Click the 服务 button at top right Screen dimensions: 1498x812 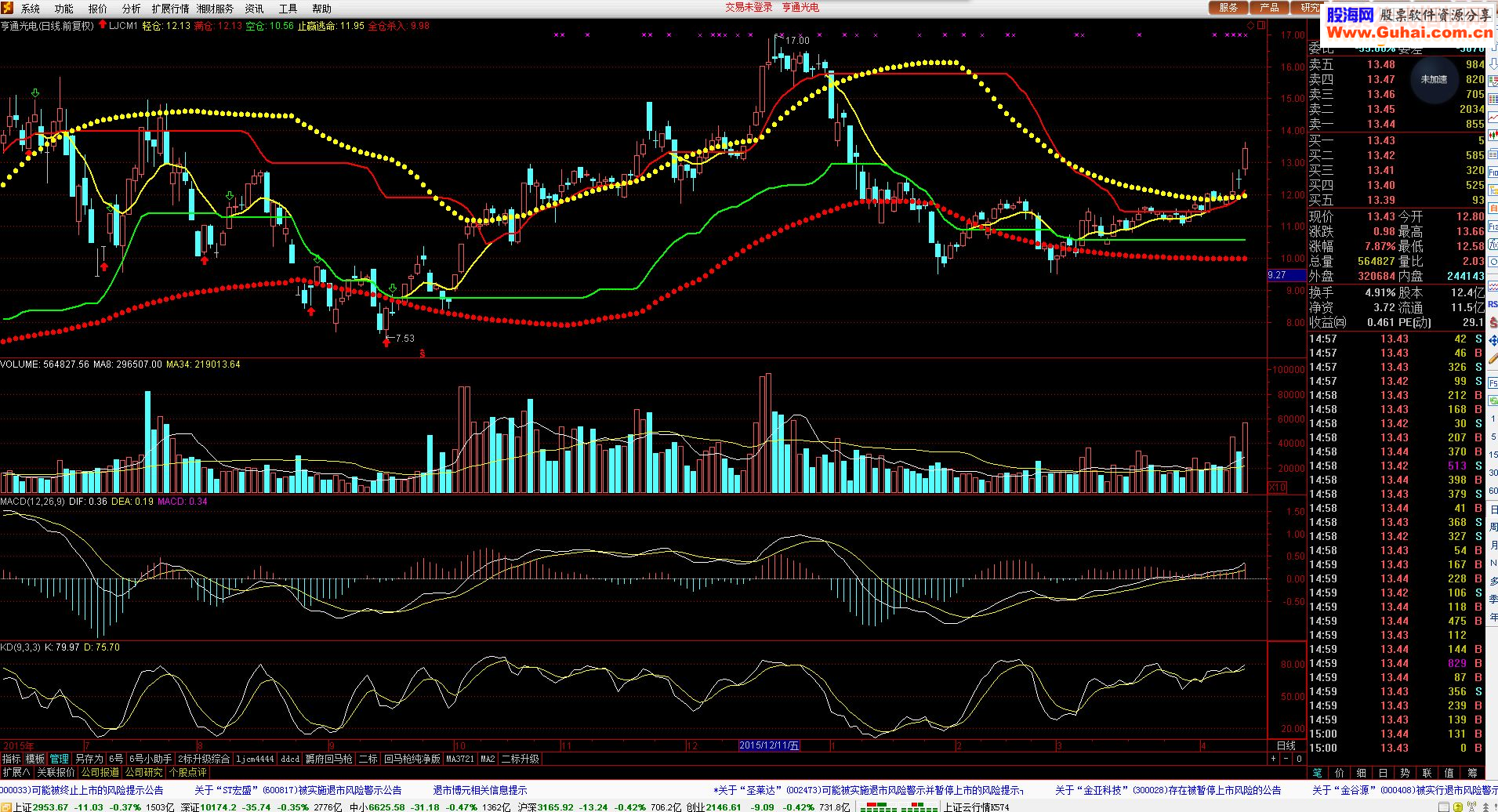1228,8
